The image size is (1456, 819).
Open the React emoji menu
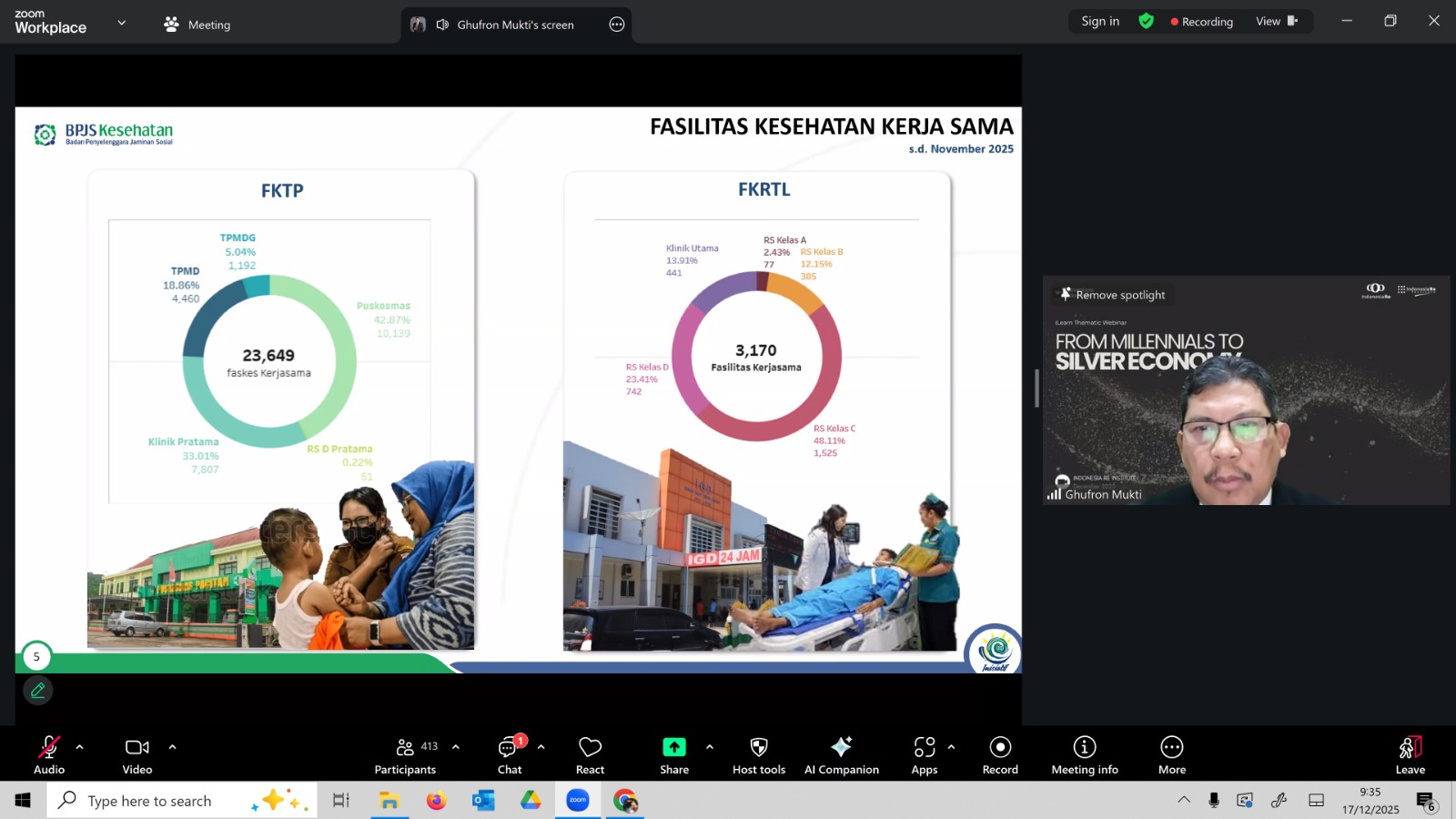[x=590, y=754]
